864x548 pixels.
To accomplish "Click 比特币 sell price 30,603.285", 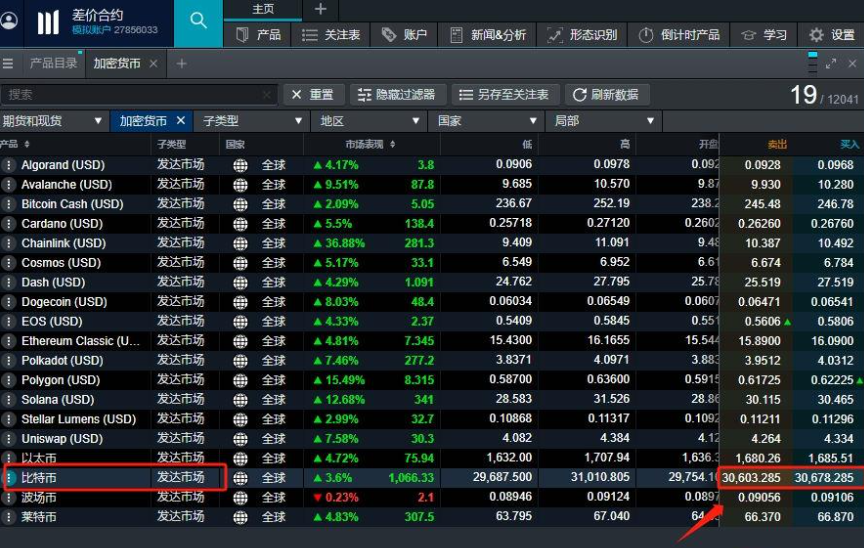I will pos(751,478).
